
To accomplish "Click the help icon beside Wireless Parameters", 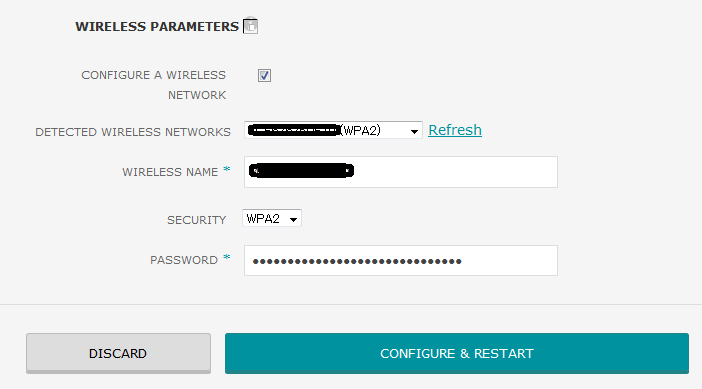I will click(250, 26).
